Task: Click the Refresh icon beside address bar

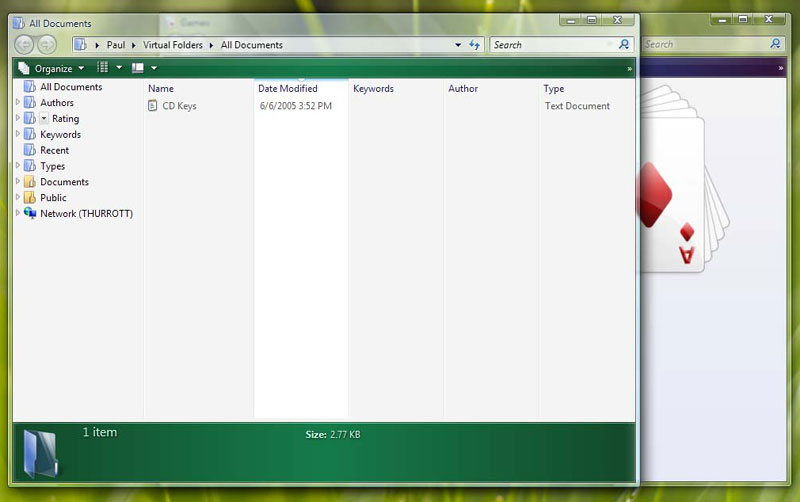Action: [474, 45]
